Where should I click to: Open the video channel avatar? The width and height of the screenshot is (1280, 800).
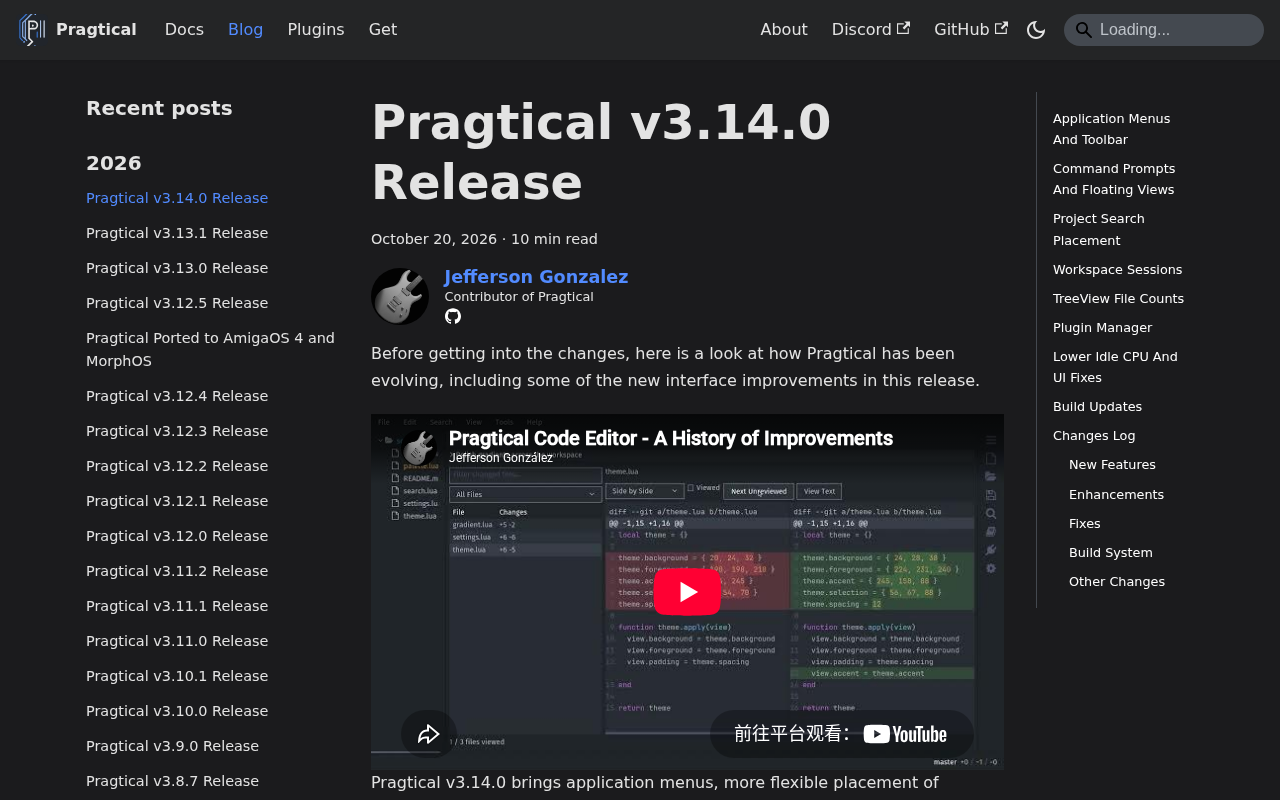[x=420, y=447]
